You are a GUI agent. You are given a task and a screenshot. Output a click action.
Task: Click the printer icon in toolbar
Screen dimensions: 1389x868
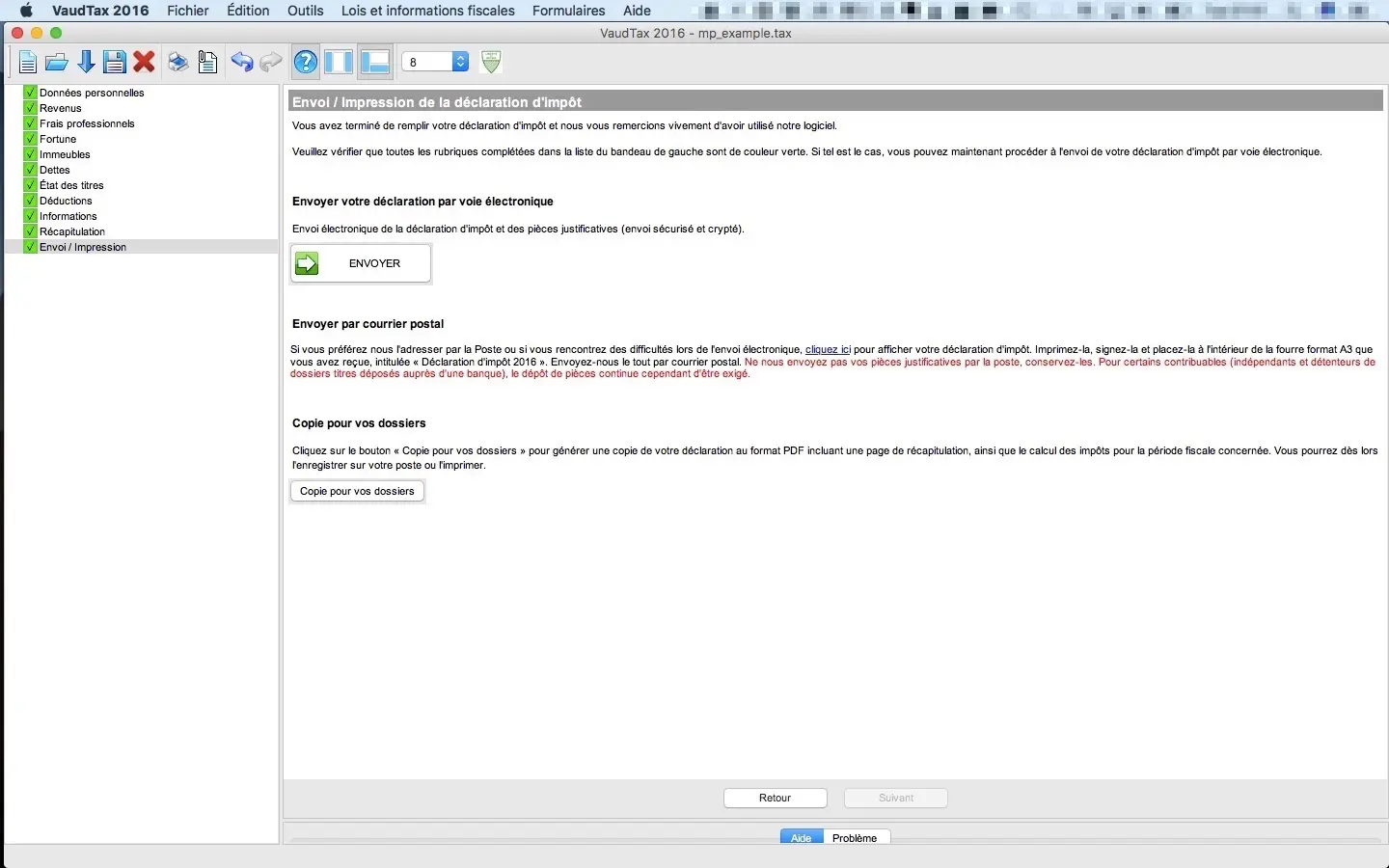pos(178,63)
